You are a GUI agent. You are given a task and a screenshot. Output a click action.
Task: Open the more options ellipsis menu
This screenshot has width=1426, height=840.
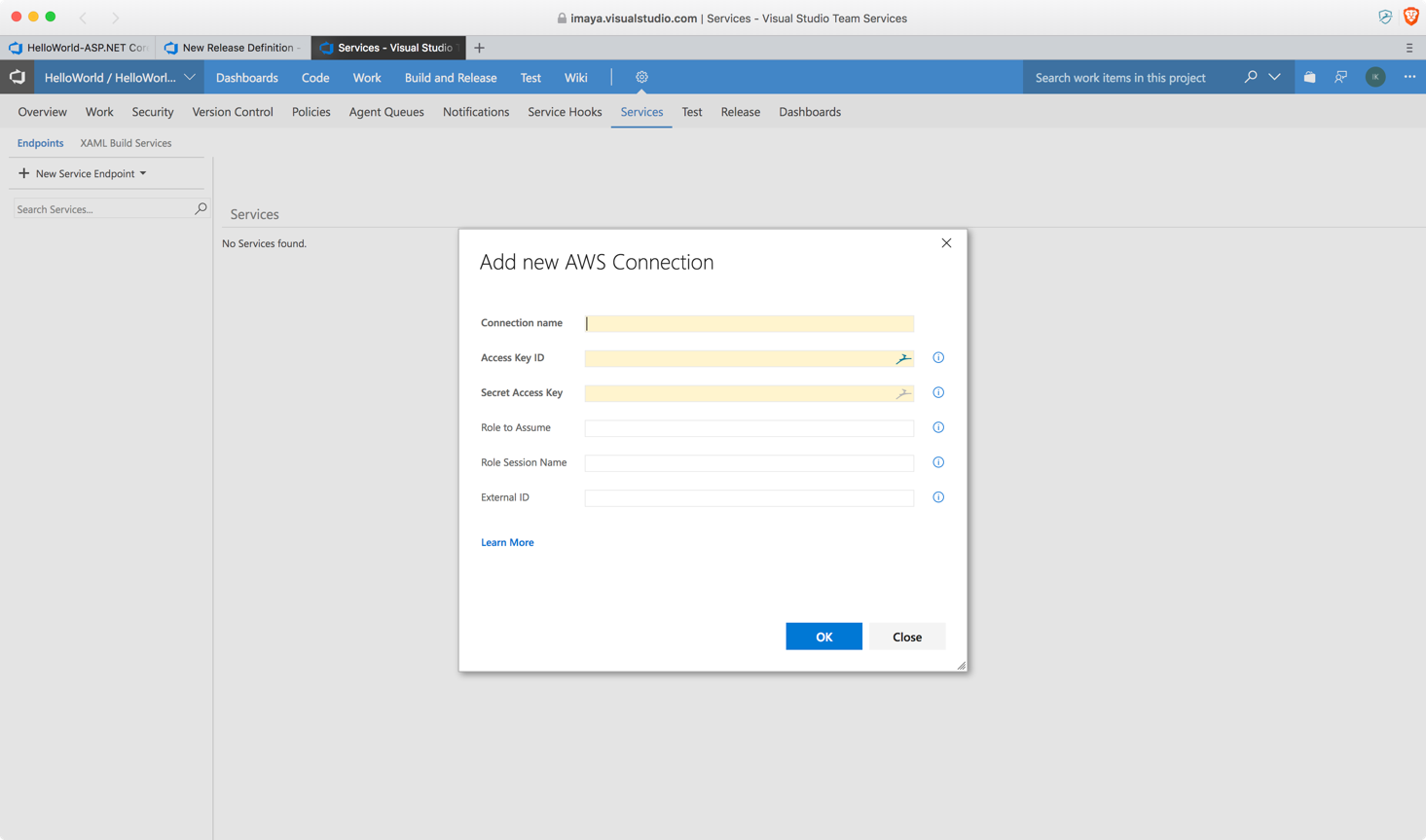[x=1409, y=77]
